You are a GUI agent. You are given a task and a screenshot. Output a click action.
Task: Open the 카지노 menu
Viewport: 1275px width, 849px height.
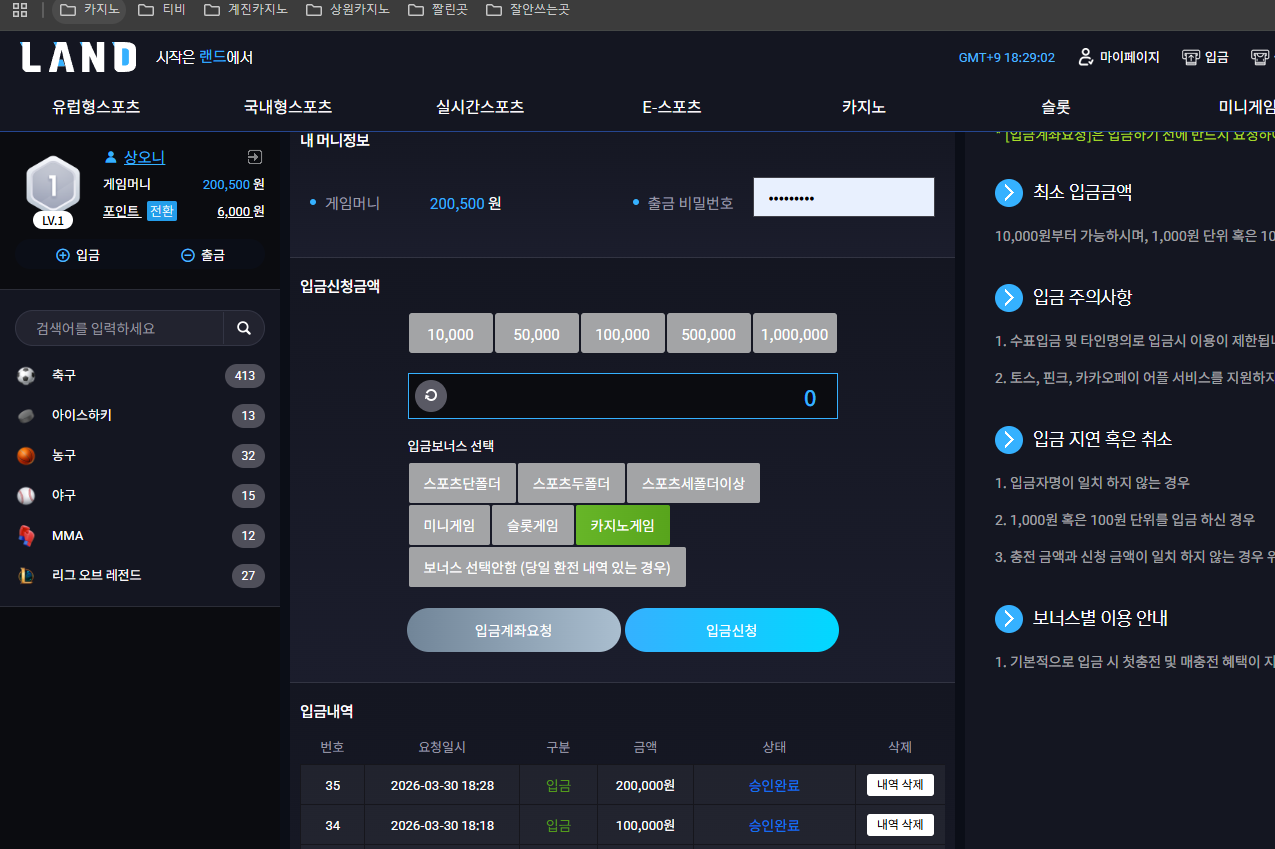[864, 107]
